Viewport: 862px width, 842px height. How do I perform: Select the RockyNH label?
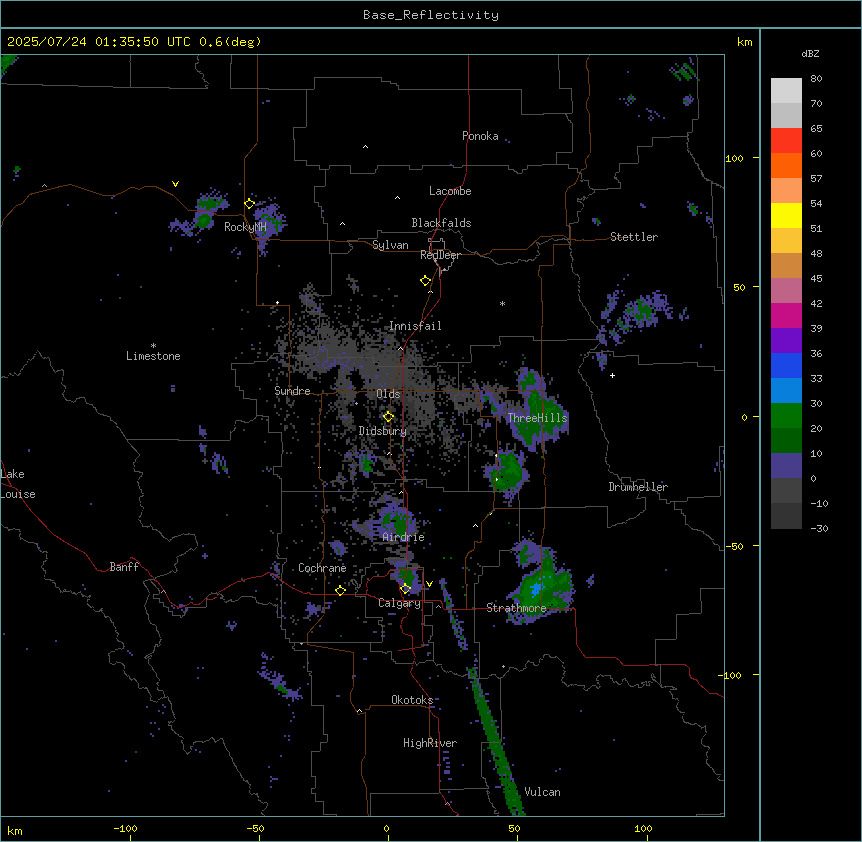point(245,227)
